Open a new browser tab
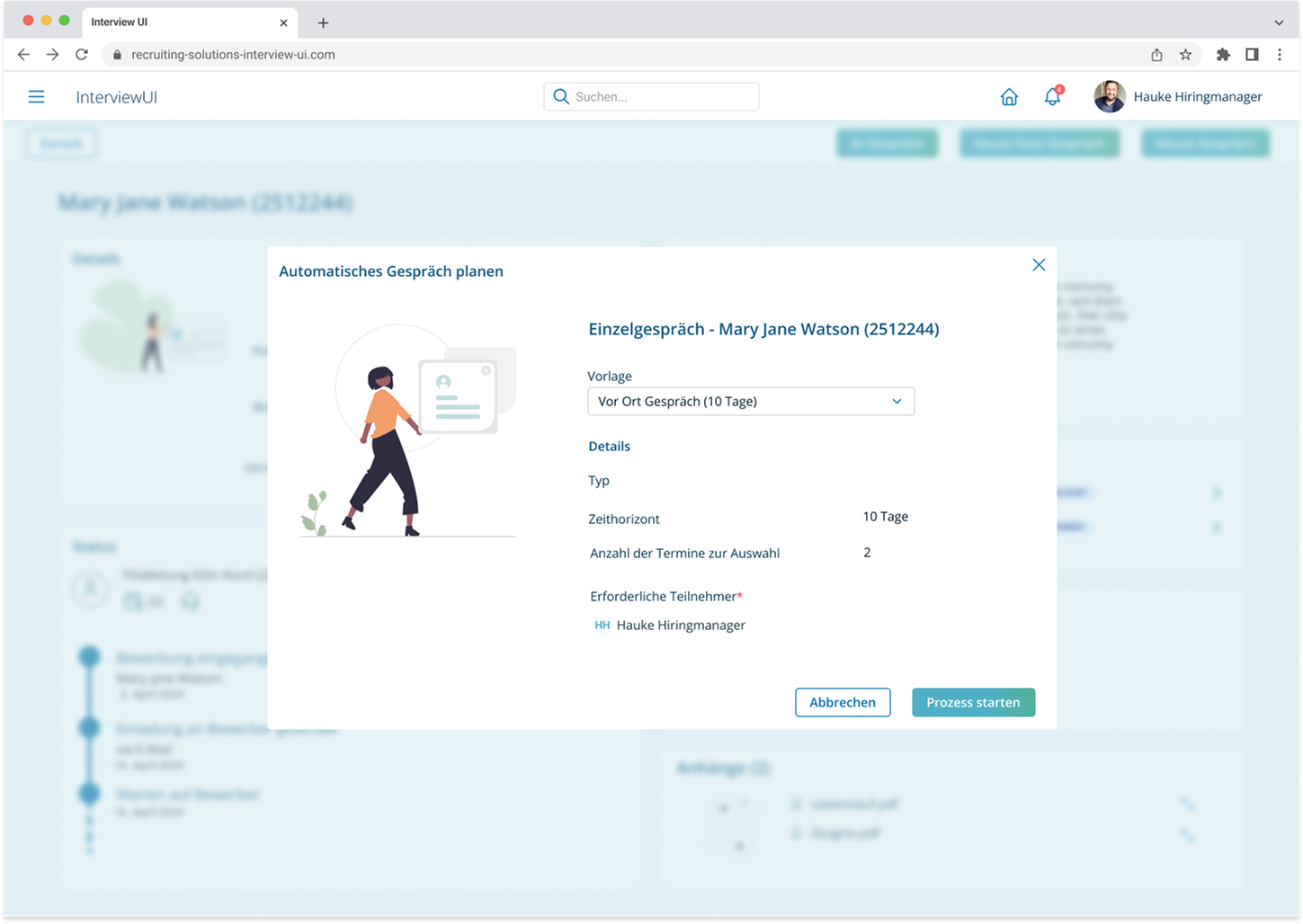Viewport: 1303px width, 924px height. click(x=323, y=22)
